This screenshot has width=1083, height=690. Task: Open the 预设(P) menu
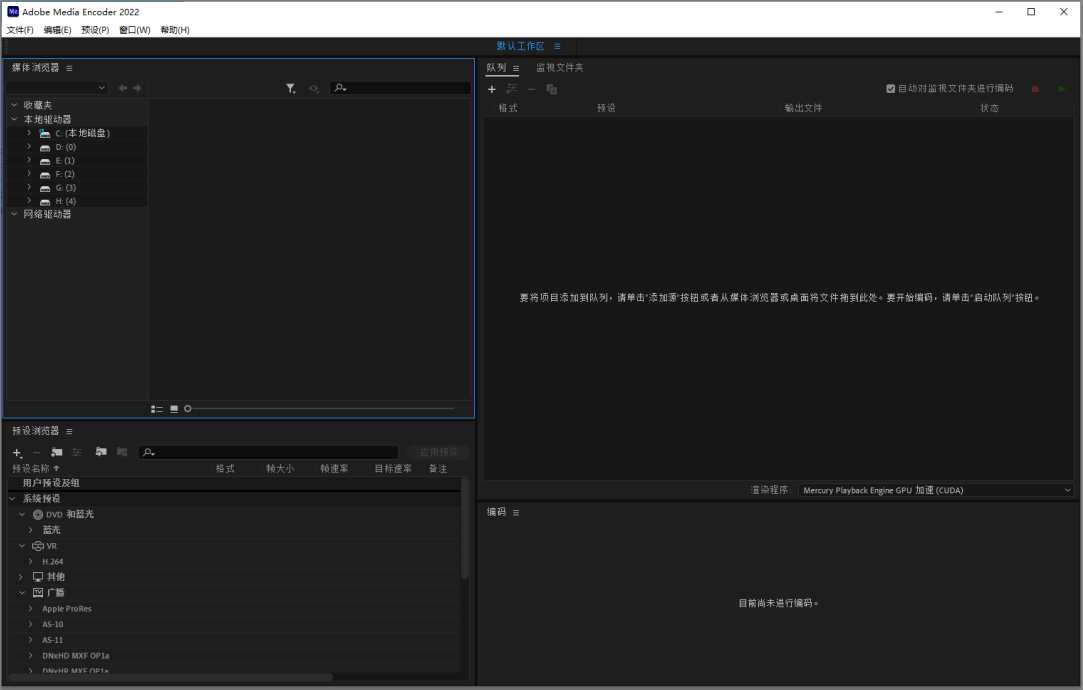point(95,30)
